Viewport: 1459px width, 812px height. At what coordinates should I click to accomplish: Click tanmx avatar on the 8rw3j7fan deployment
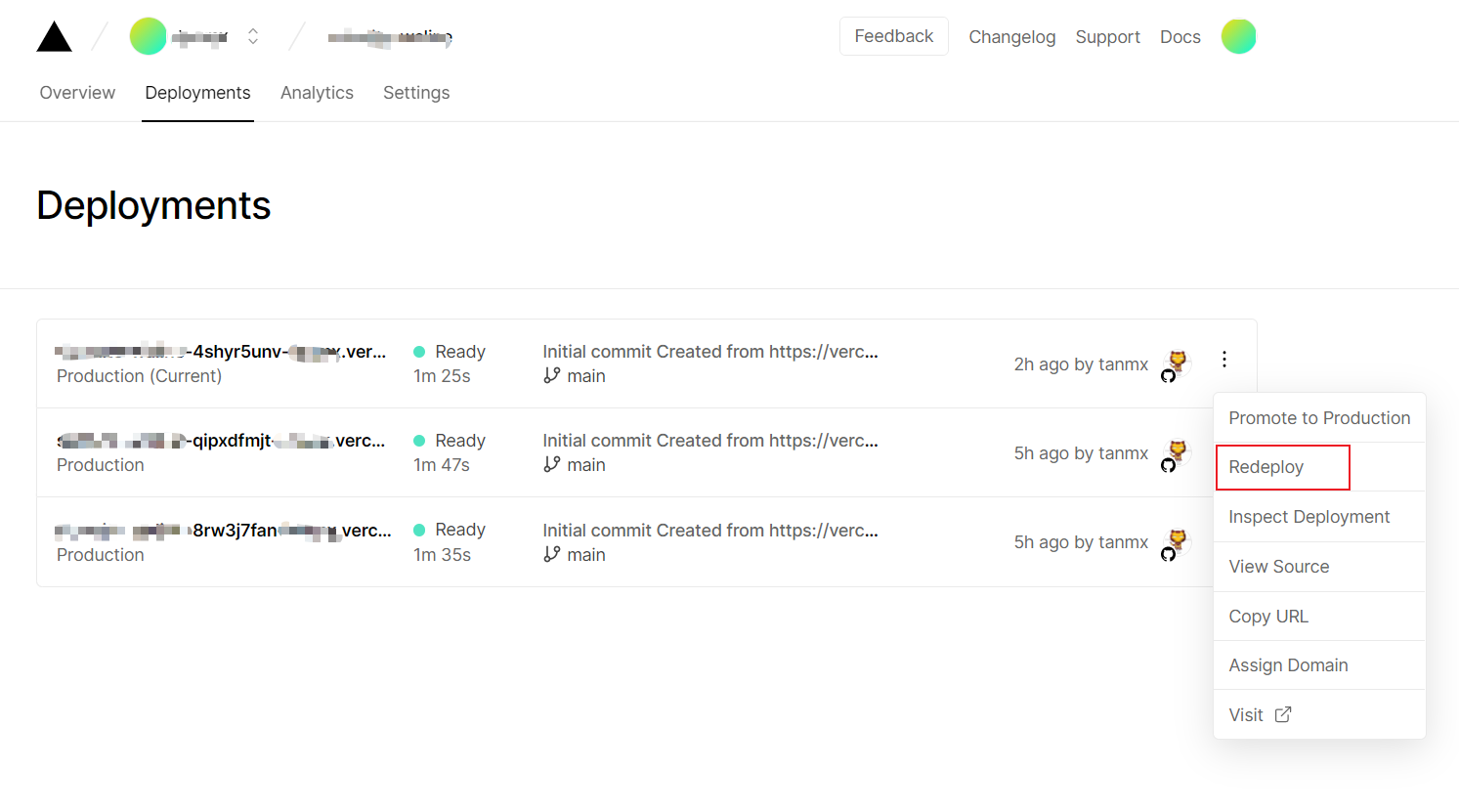pyautogui.click(x=1177, y=541)
